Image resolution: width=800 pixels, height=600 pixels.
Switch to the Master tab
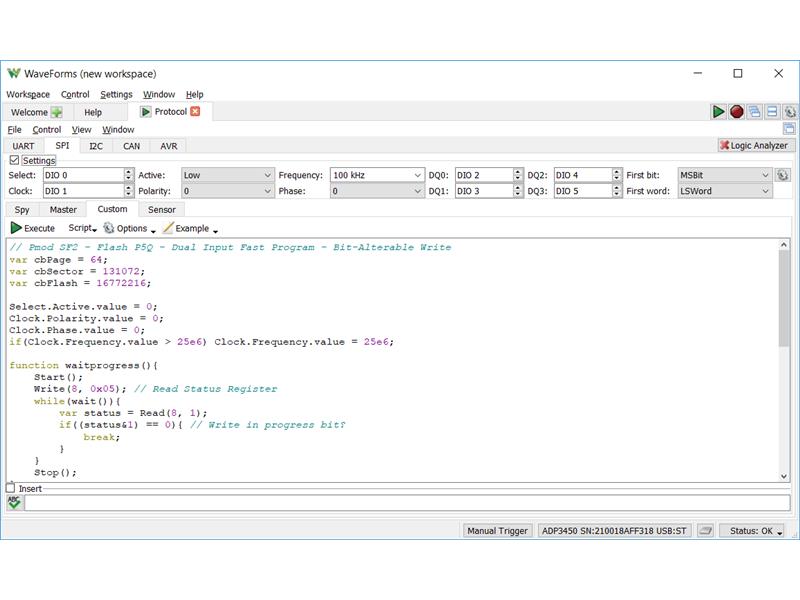63,210
